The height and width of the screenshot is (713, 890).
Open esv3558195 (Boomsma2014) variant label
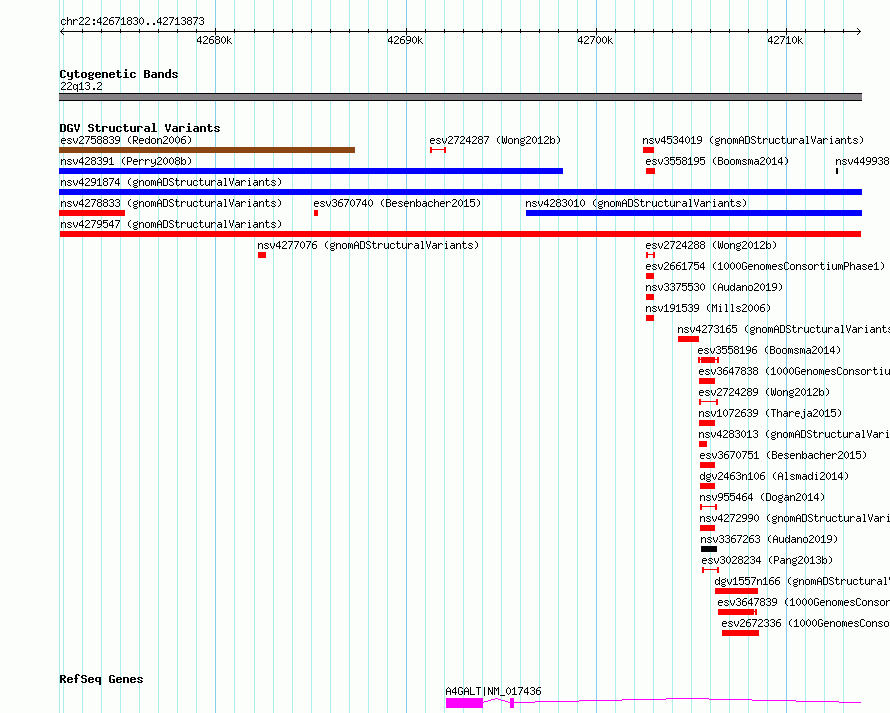[x=717, y=161]
